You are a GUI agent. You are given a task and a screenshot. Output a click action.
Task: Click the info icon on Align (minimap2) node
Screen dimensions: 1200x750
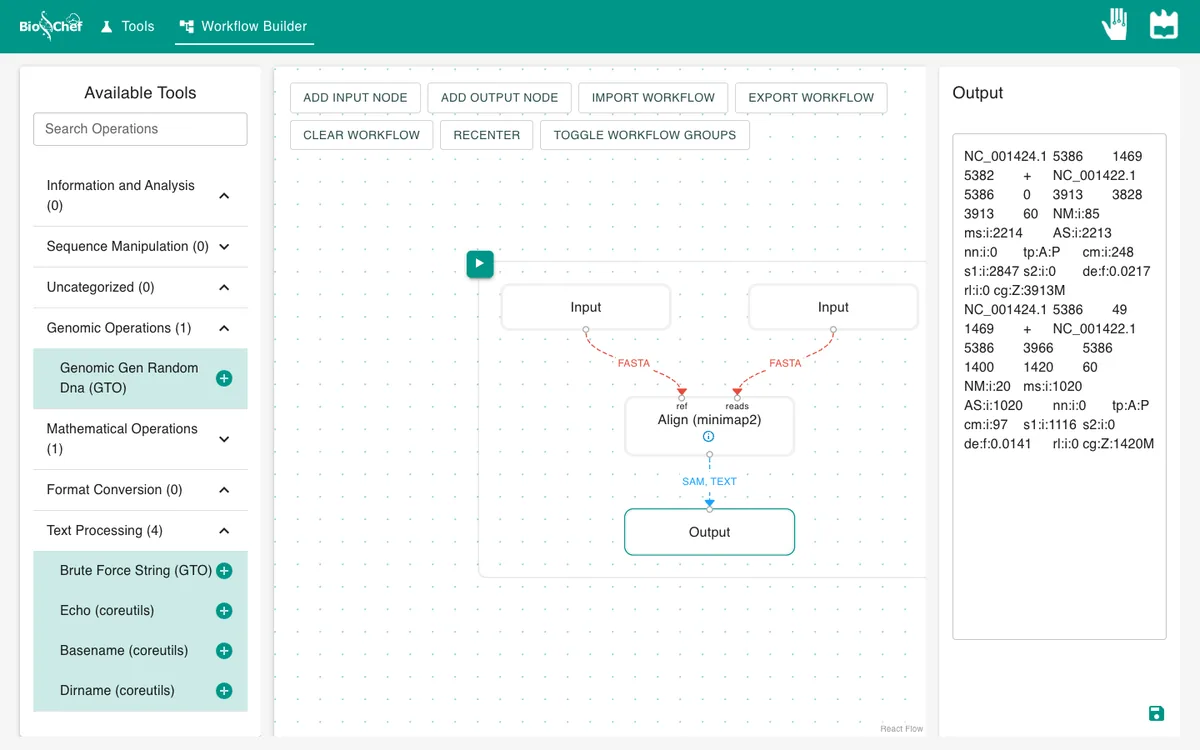click(x=709, y=437)
